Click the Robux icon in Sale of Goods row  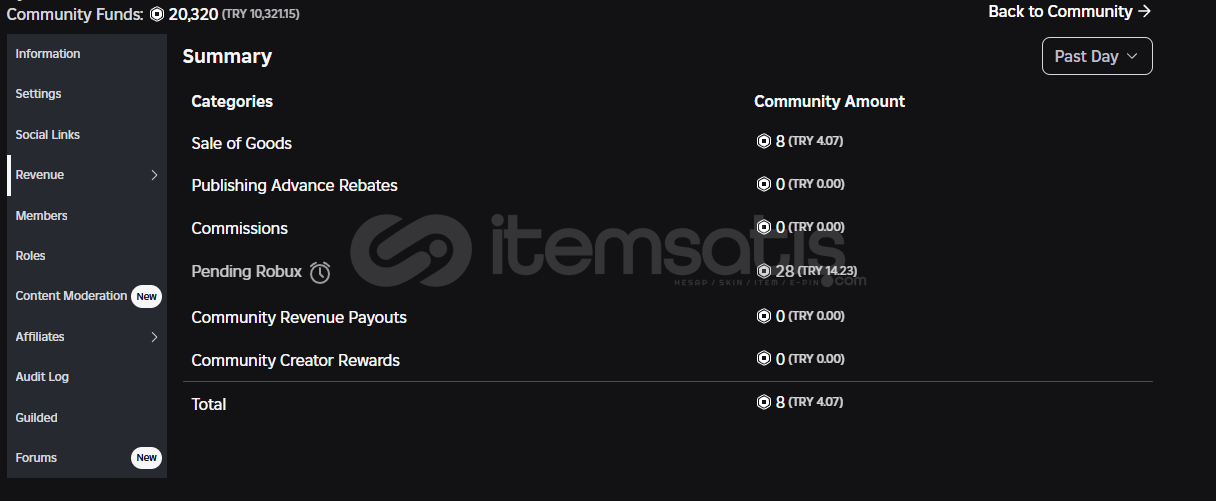(764, 142)
